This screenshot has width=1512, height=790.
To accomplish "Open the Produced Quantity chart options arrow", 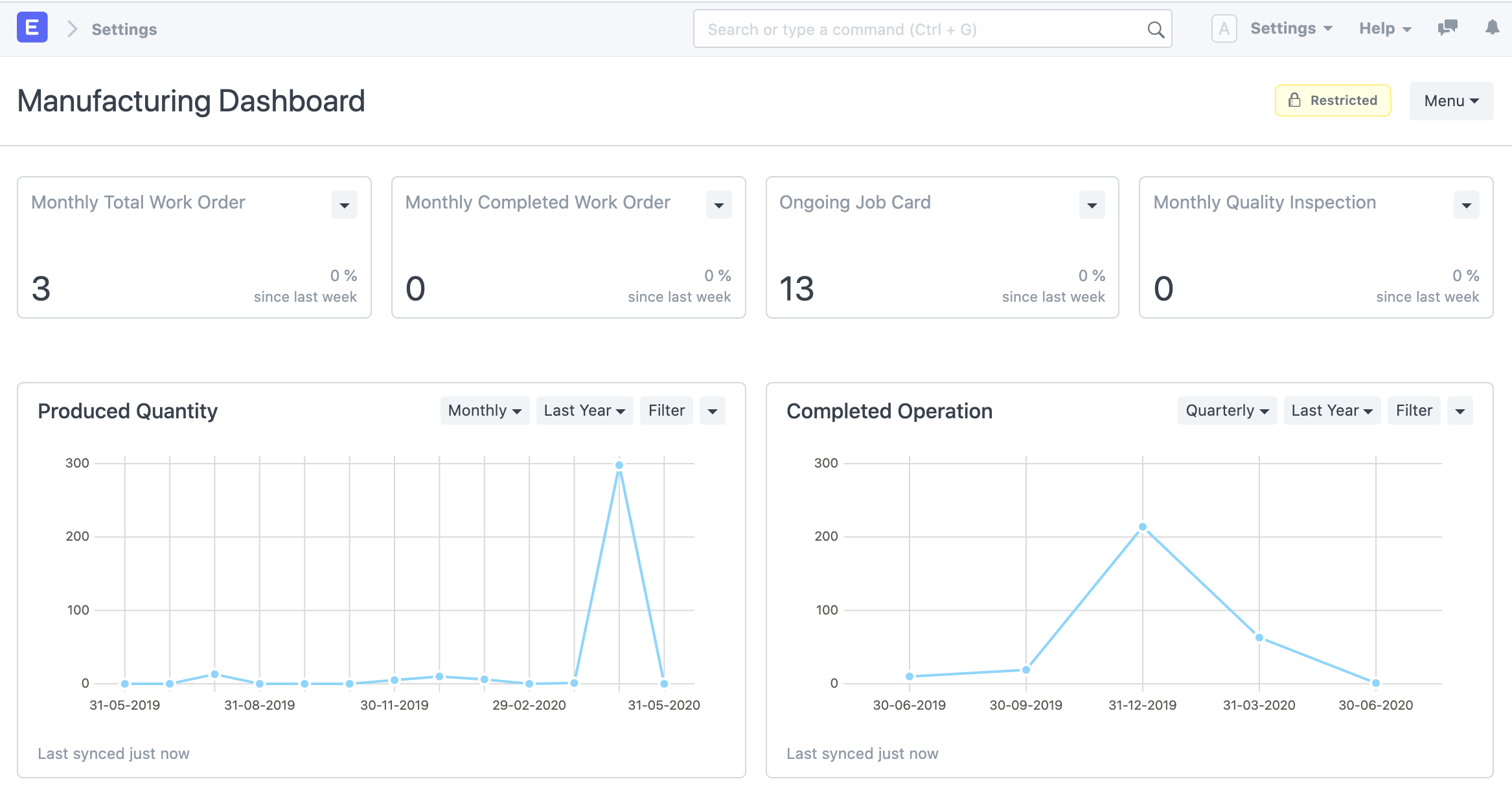I will pos(713,410).
